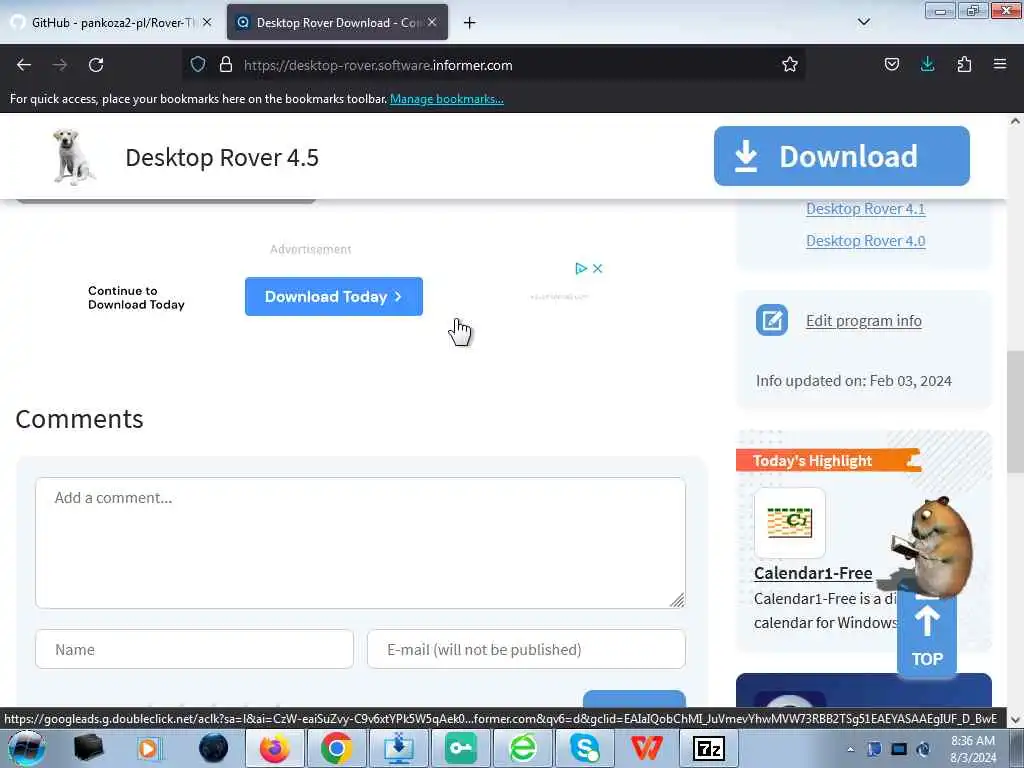Open the Desktop Rover 4.1 link

click(x=865, y=209)
